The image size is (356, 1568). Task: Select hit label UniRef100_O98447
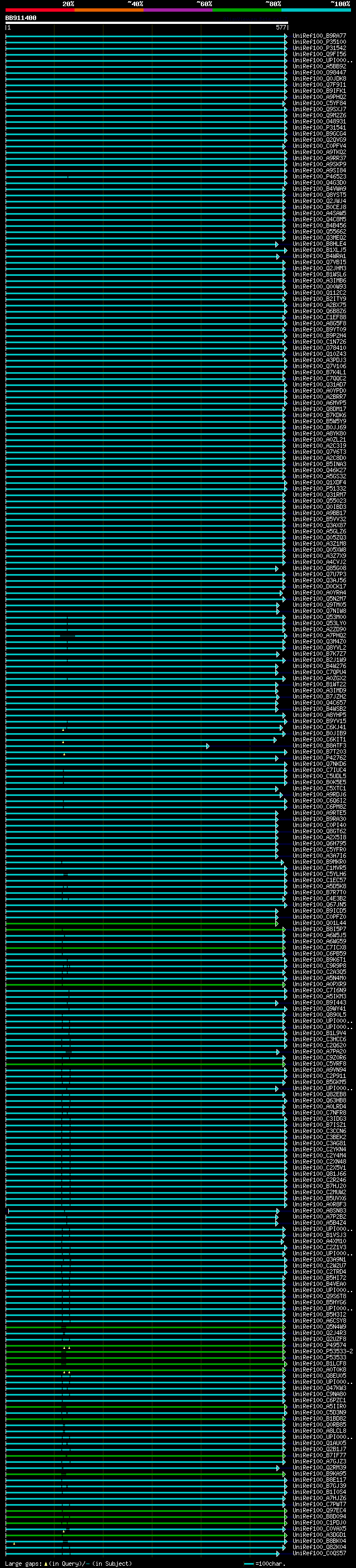(319, 72)
